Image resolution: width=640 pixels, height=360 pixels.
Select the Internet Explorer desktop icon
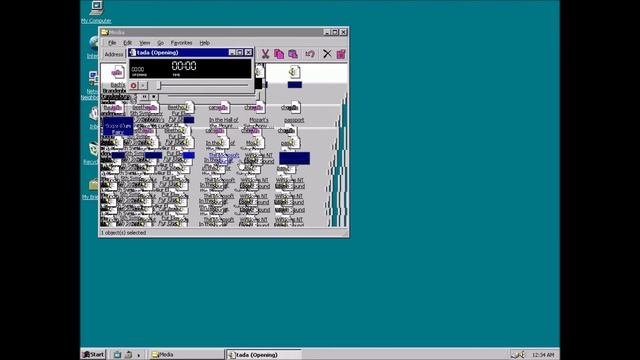click(93, 43)
